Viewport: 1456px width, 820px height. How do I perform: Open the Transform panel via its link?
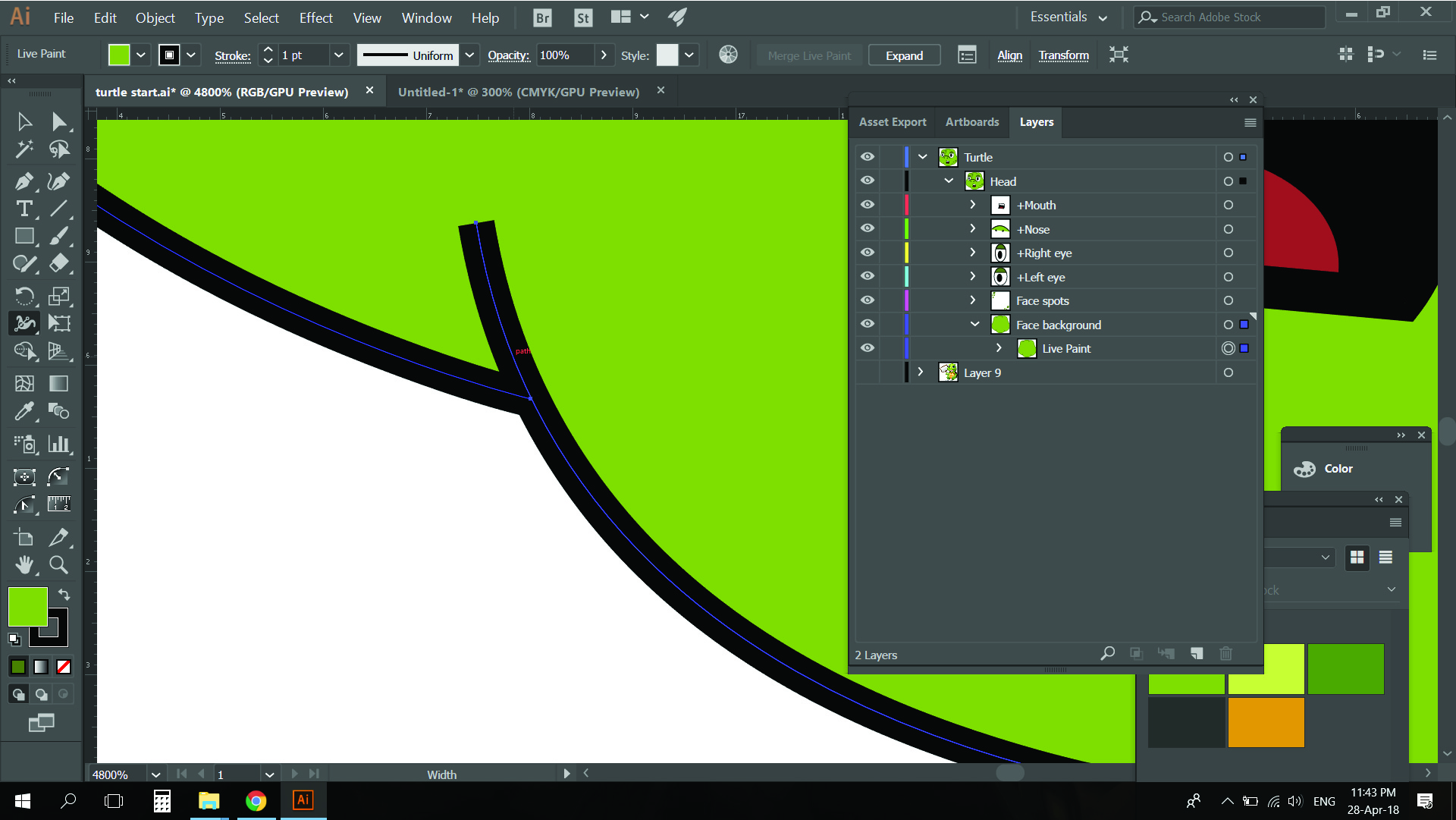pos(1063,55)
